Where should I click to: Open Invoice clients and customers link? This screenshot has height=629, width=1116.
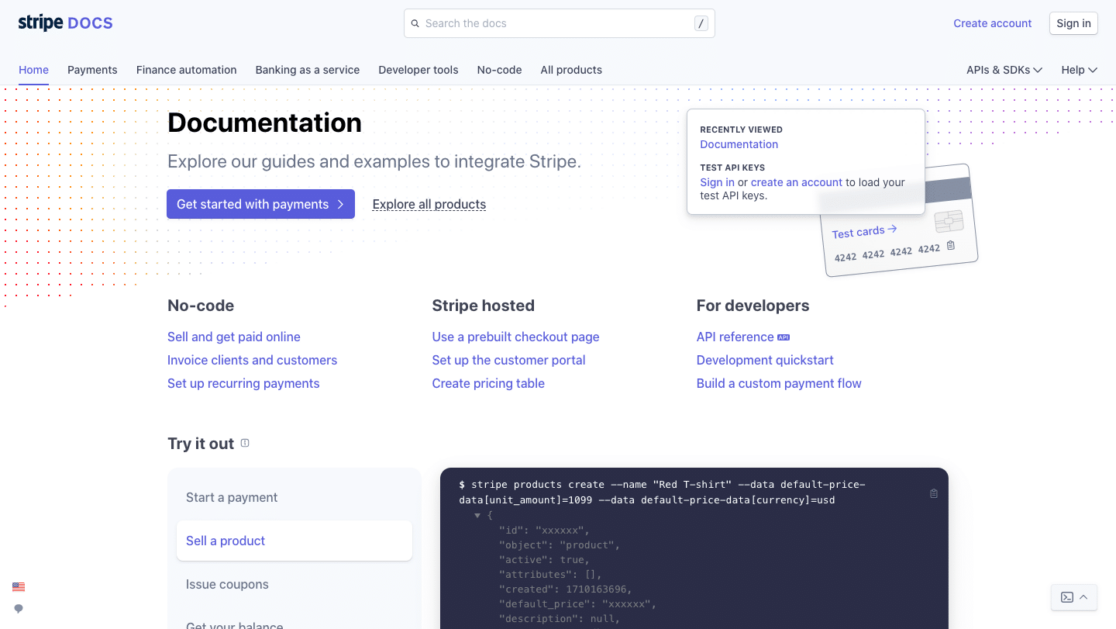[252, 360]
